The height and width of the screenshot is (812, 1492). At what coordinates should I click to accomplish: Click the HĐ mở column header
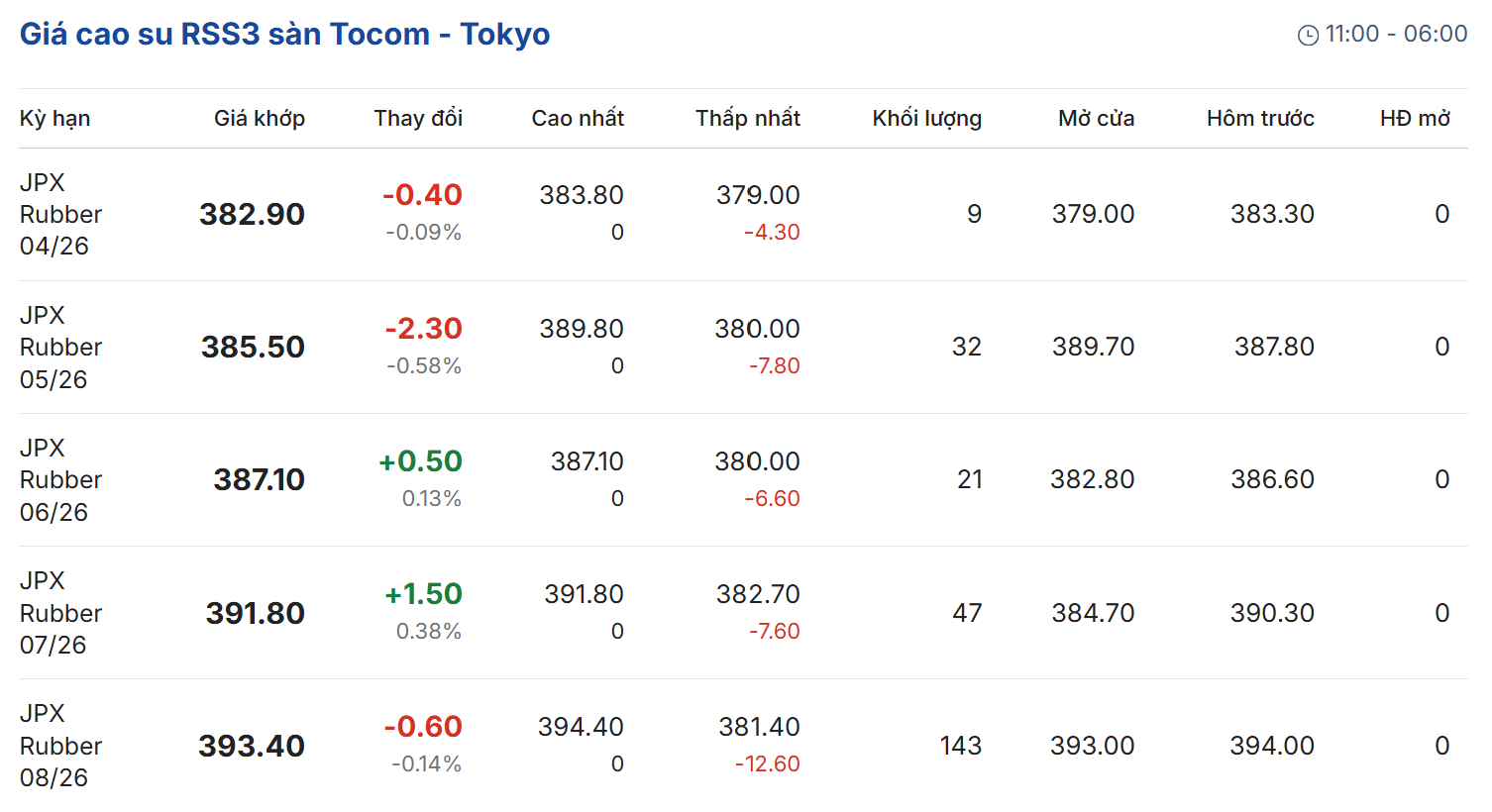[1415, 119]
